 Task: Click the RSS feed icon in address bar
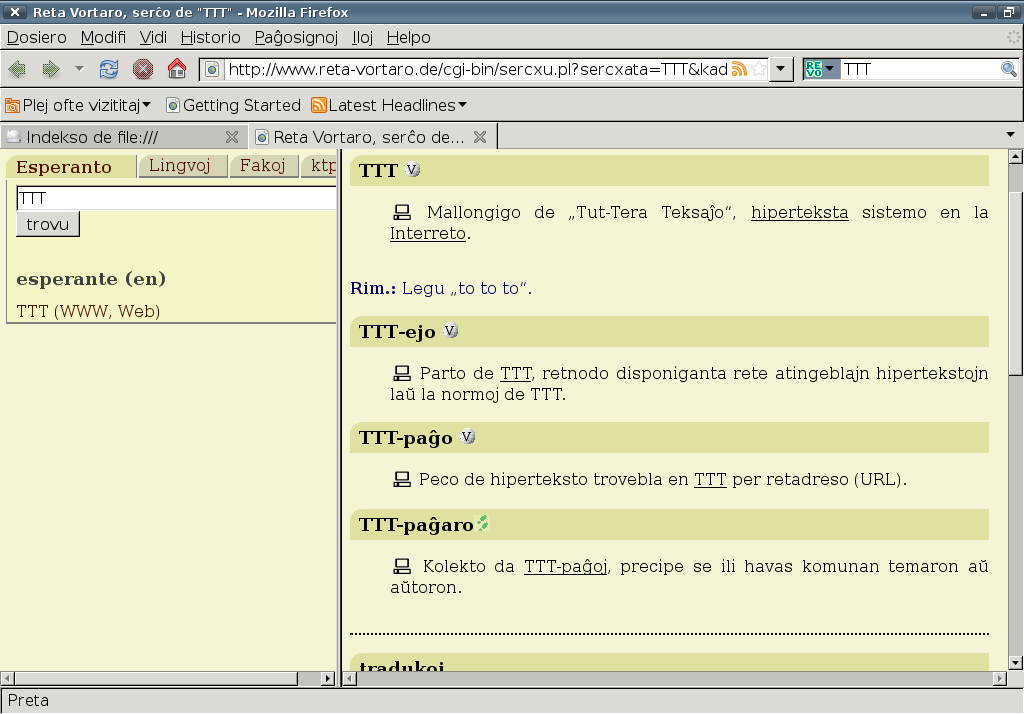coord(739,69)
